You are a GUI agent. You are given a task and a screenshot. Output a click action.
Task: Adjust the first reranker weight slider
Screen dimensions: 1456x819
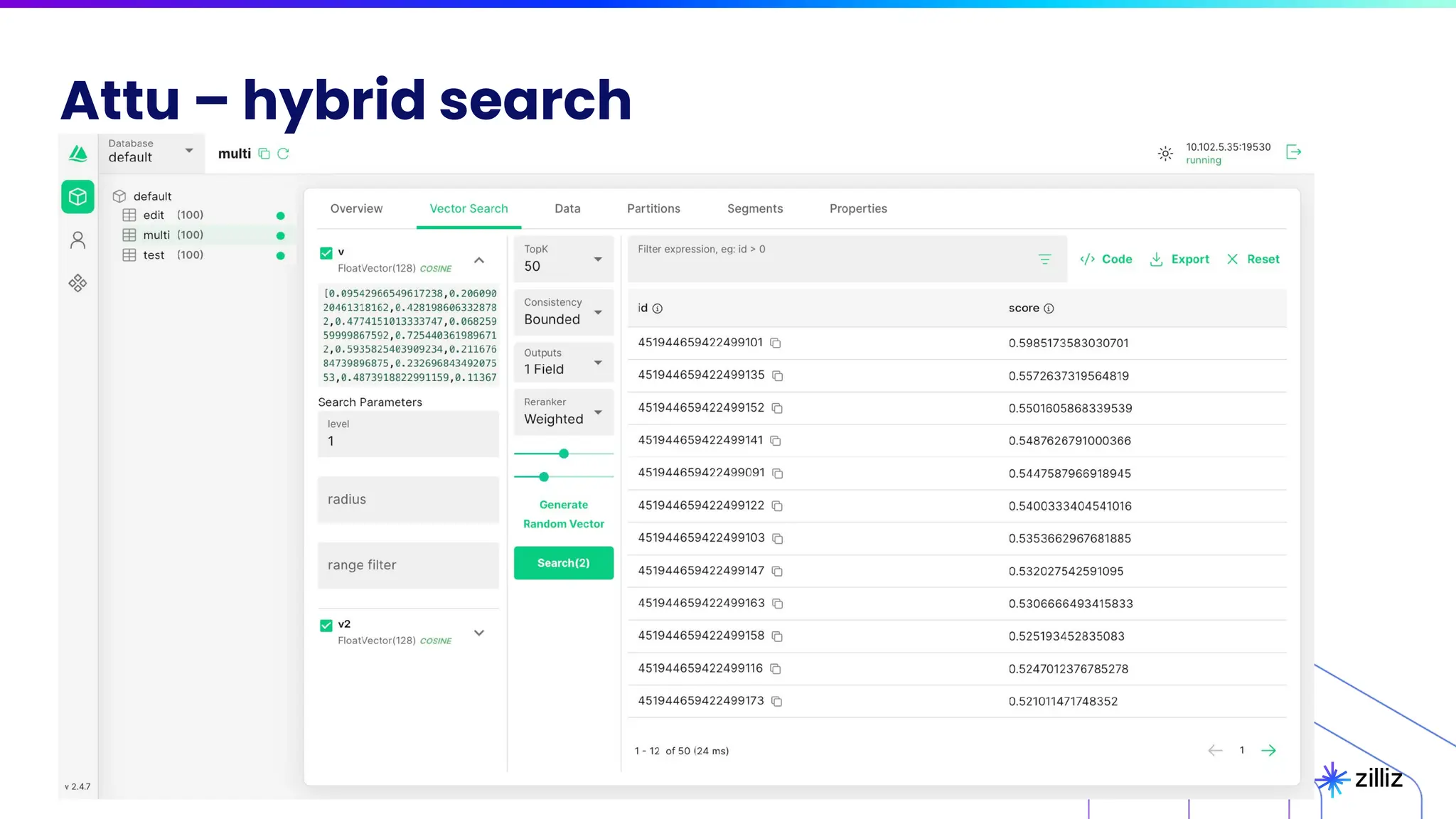point(564,454)
